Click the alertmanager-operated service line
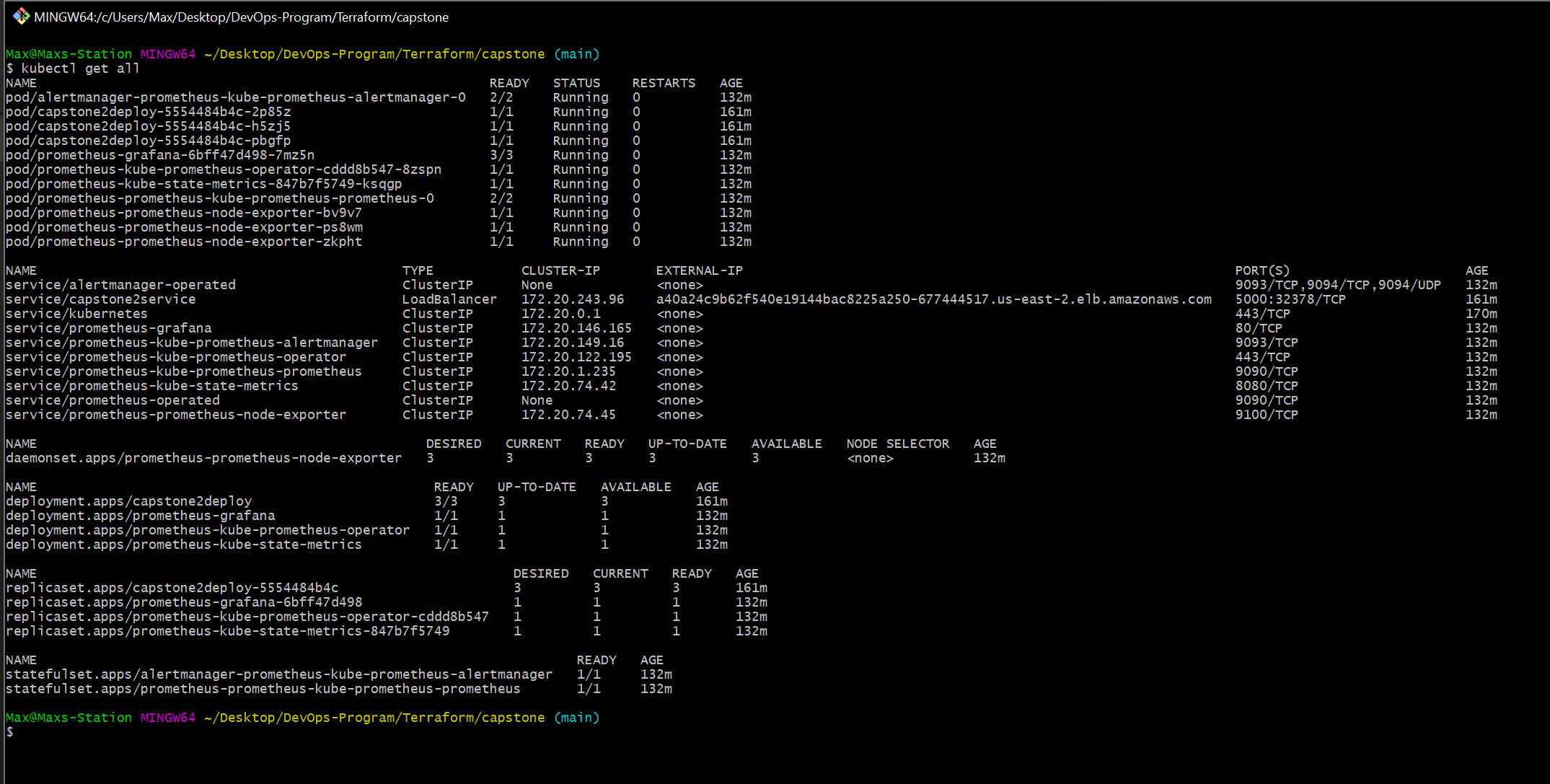Viewport: 1550px width, 784px height. coord(120,284)
